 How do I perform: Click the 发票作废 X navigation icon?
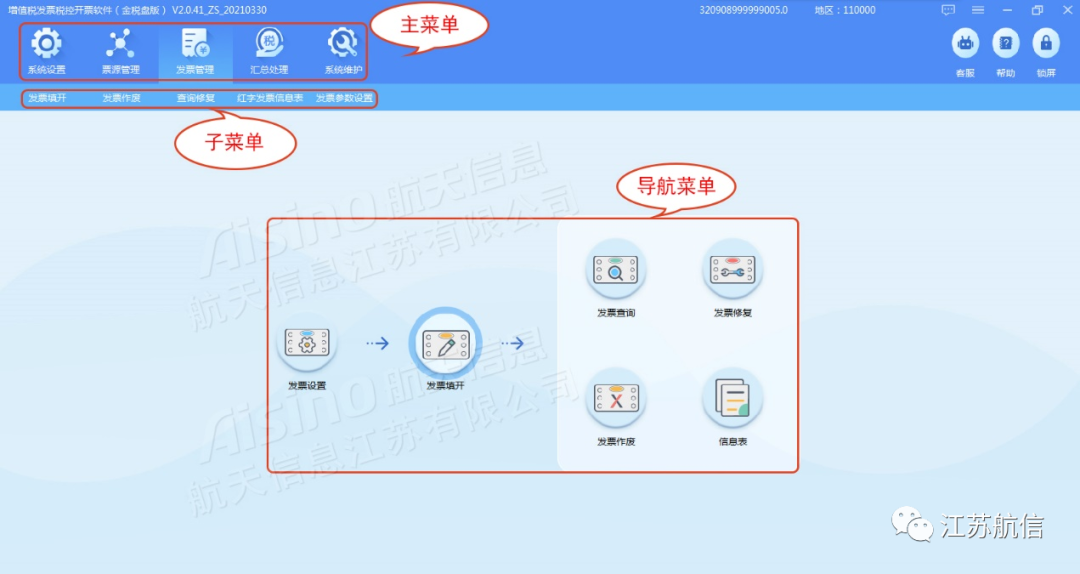(616, 398)
